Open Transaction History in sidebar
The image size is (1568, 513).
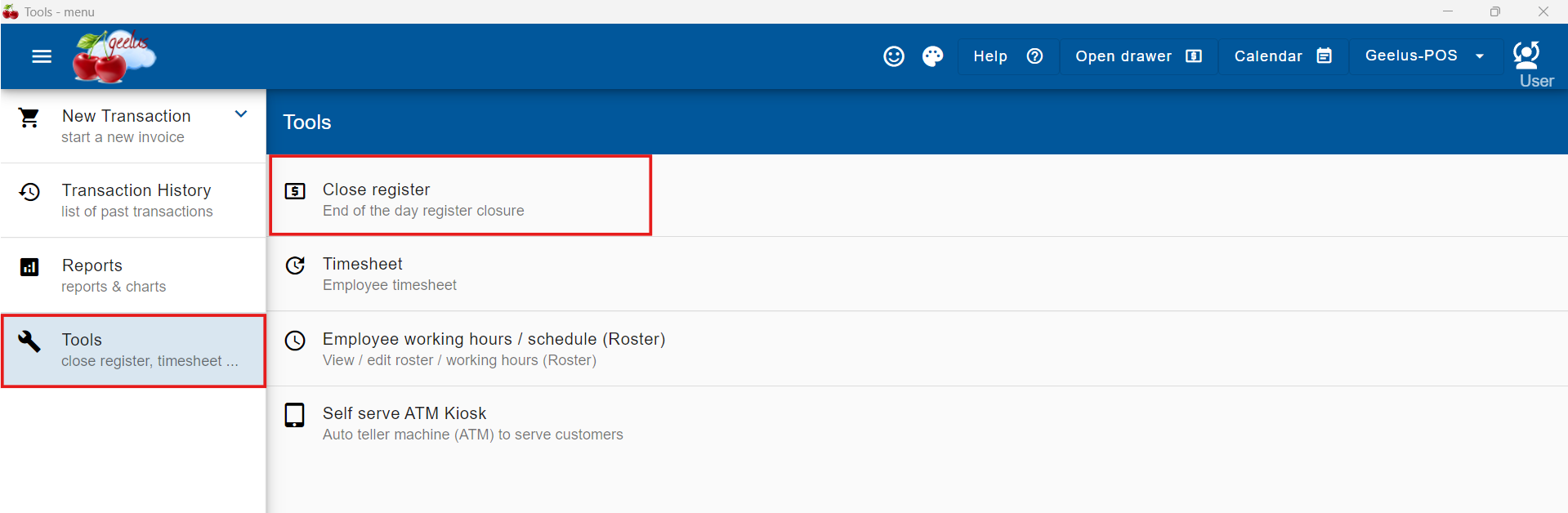135,200
